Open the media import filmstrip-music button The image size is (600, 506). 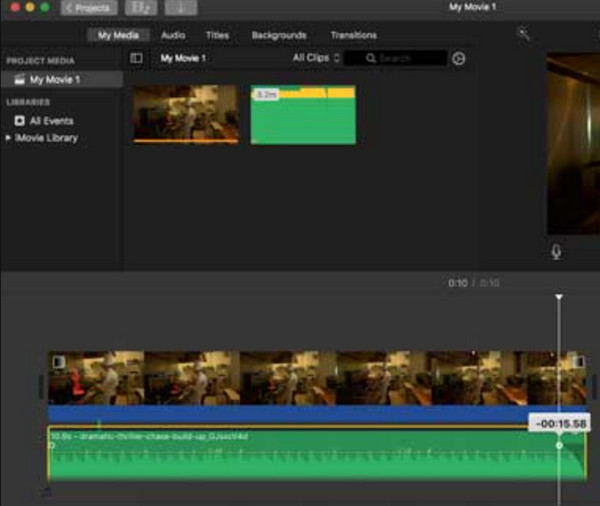(x=141, y=8)
